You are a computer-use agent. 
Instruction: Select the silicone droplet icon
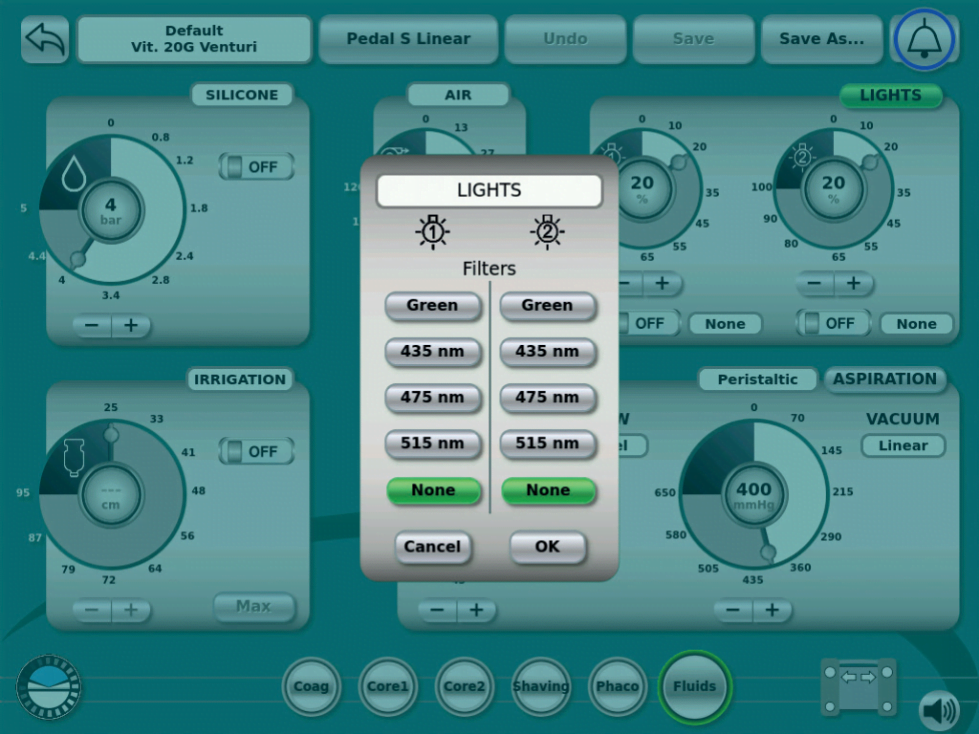coord(74,176)
